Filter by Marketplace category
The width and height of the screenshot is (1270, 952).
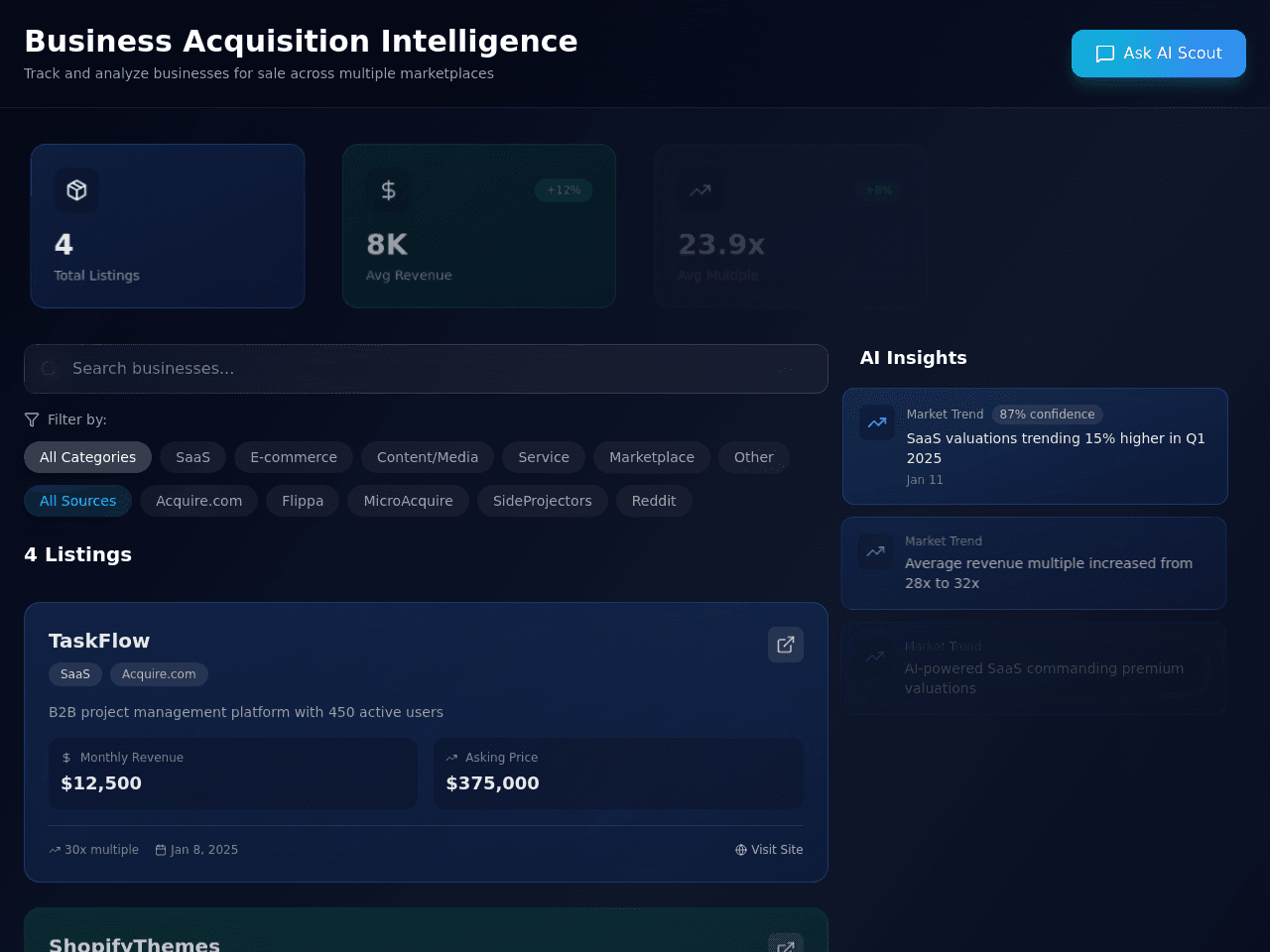652,457
